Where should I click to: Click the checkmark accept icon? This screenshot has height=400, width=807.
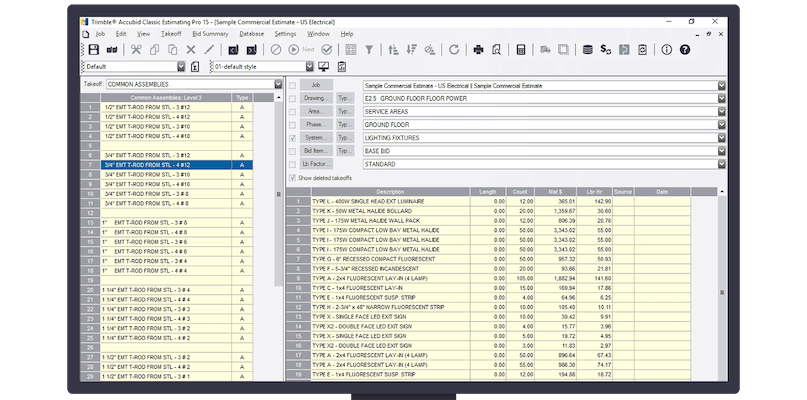pos(327,49)
